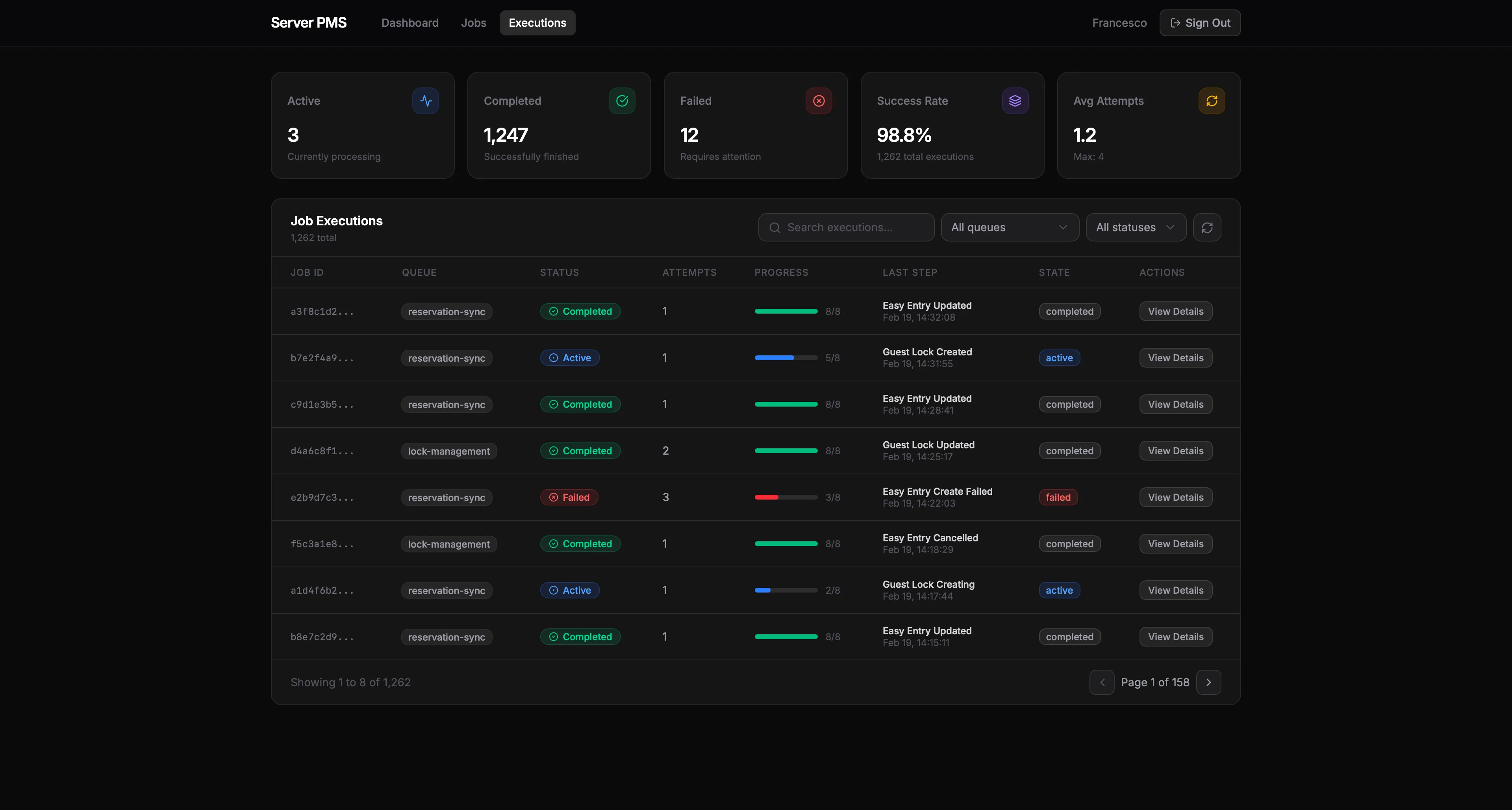Open the All statuses dropdown
The height and width of the screenshot is (810, 1512).
[1135, 227]
